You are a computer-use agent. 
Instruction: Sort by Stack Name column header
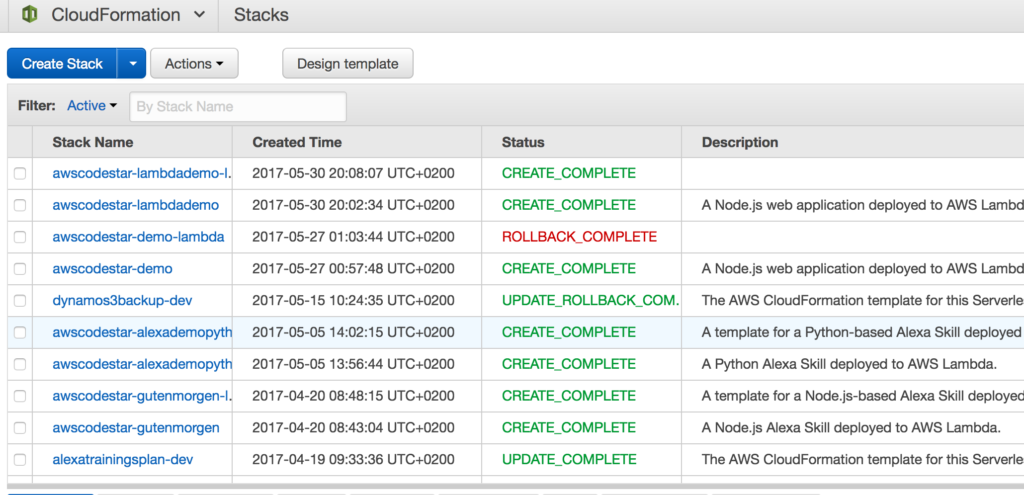[93, 142]
